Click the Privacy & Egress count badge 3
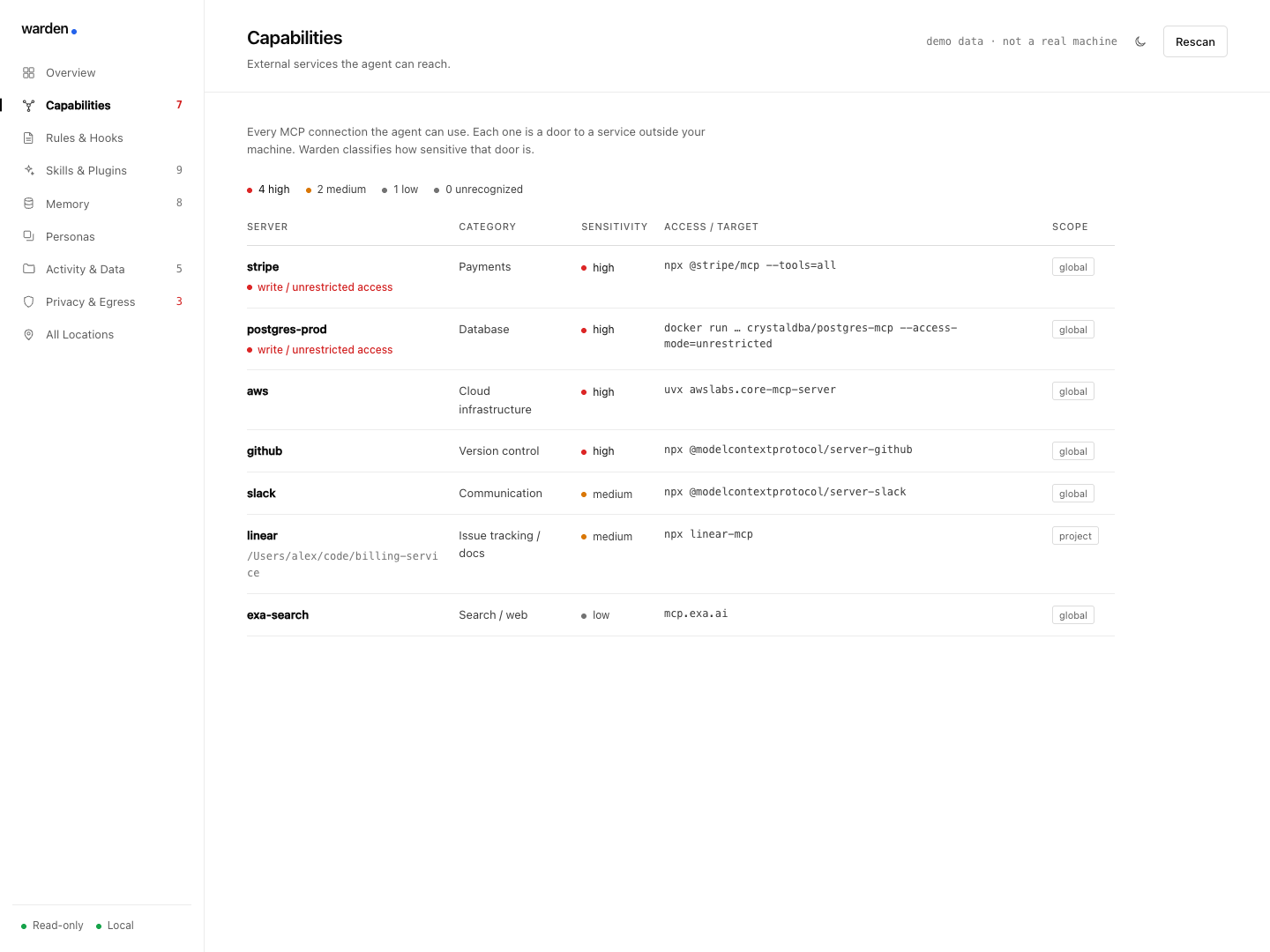The width and height of the screenshot is (1270, 952). 179,301
